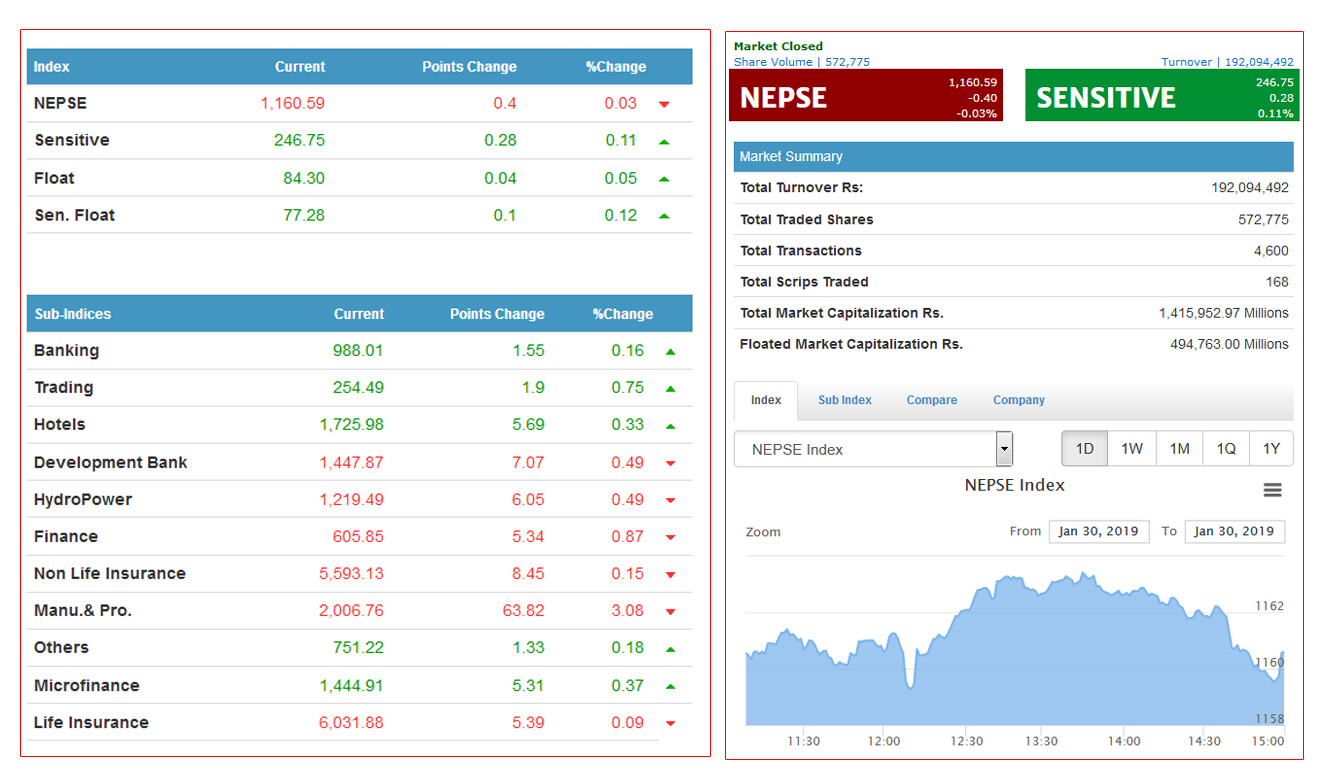
Task: Click the From date field
Action: pyautogui.click(x=1099, y=531)
